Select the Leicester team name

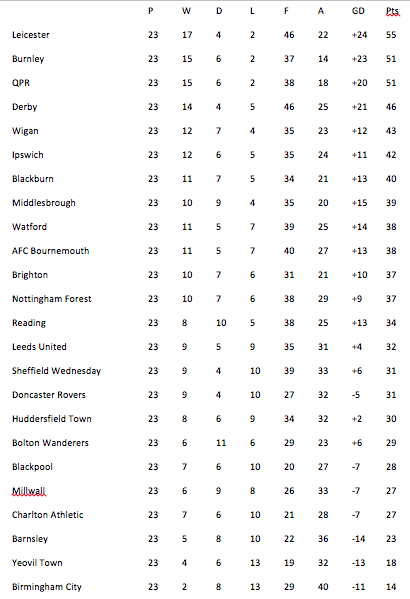[x=31, y=35]
